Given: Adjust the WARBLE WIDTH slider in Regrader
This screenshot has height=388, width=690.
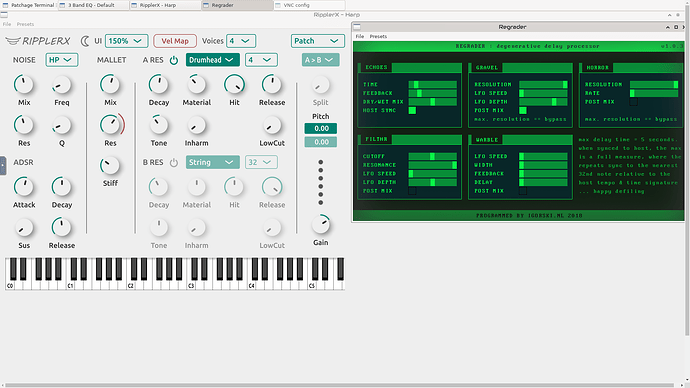Looking at the screenshot, I should coord(543,165).
